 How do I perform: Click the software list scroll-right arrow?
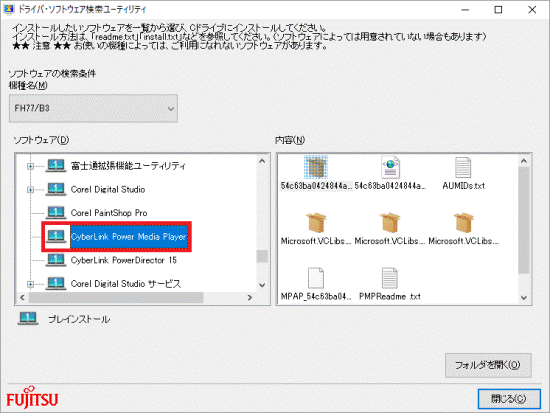point(250,298)
